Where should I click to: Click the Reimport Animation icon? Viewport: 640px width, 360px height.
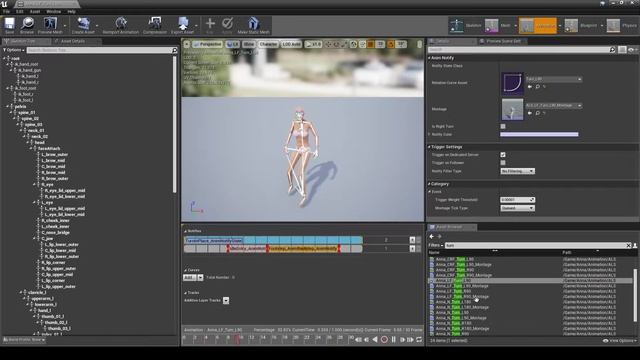pos(121,25)
